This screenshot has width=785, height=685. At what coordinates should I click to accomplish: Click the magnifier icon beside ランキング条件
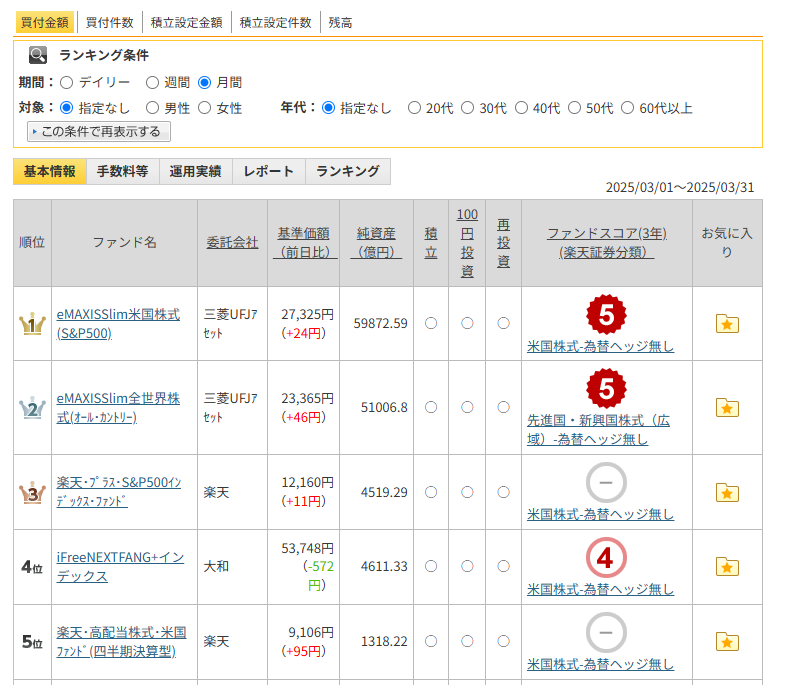[38, 55]
